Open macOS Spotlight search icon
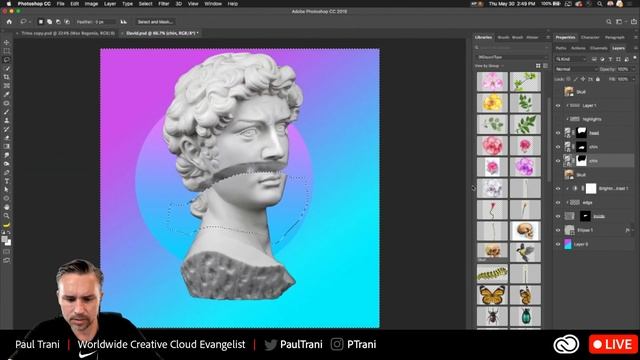This screenshot has height=360, width=640. 599,4
